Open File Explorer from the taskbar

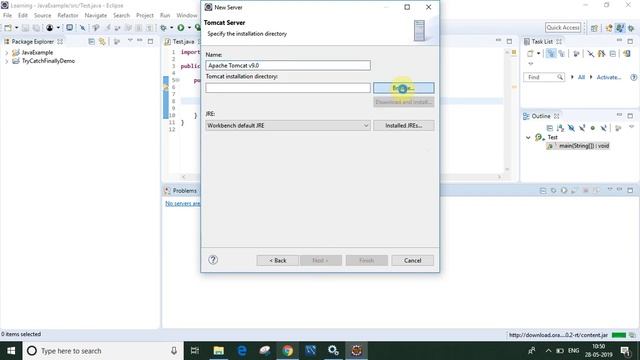click(x=218, y=351)
